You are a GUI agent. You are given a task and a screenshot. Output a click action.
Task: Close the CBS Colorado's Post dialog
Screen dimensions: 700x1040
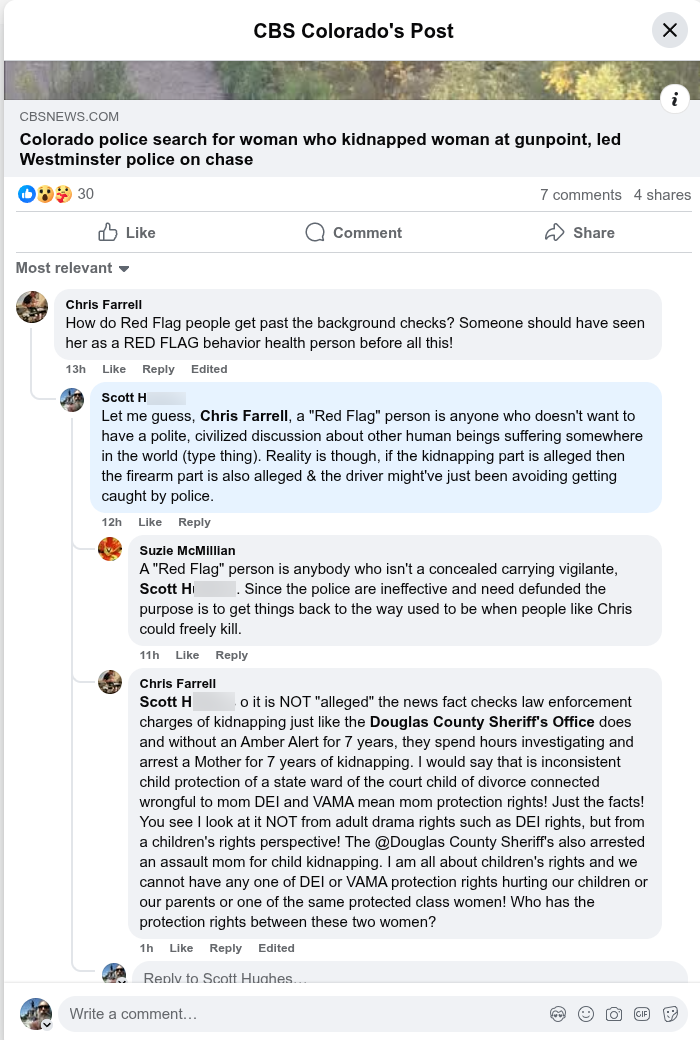coord(670,31)
